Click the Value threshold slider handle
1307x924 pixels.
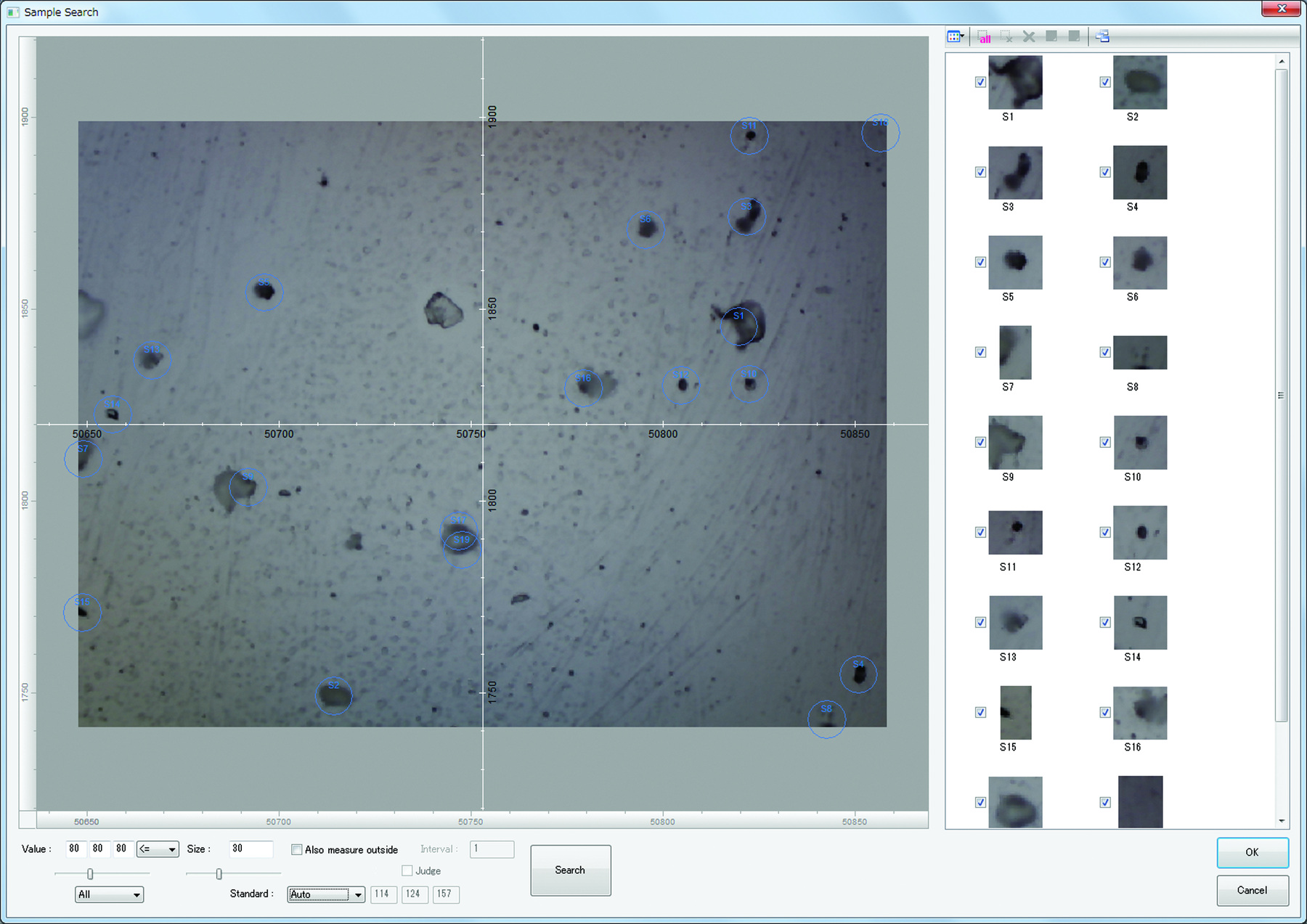click(x=90, y=874)
